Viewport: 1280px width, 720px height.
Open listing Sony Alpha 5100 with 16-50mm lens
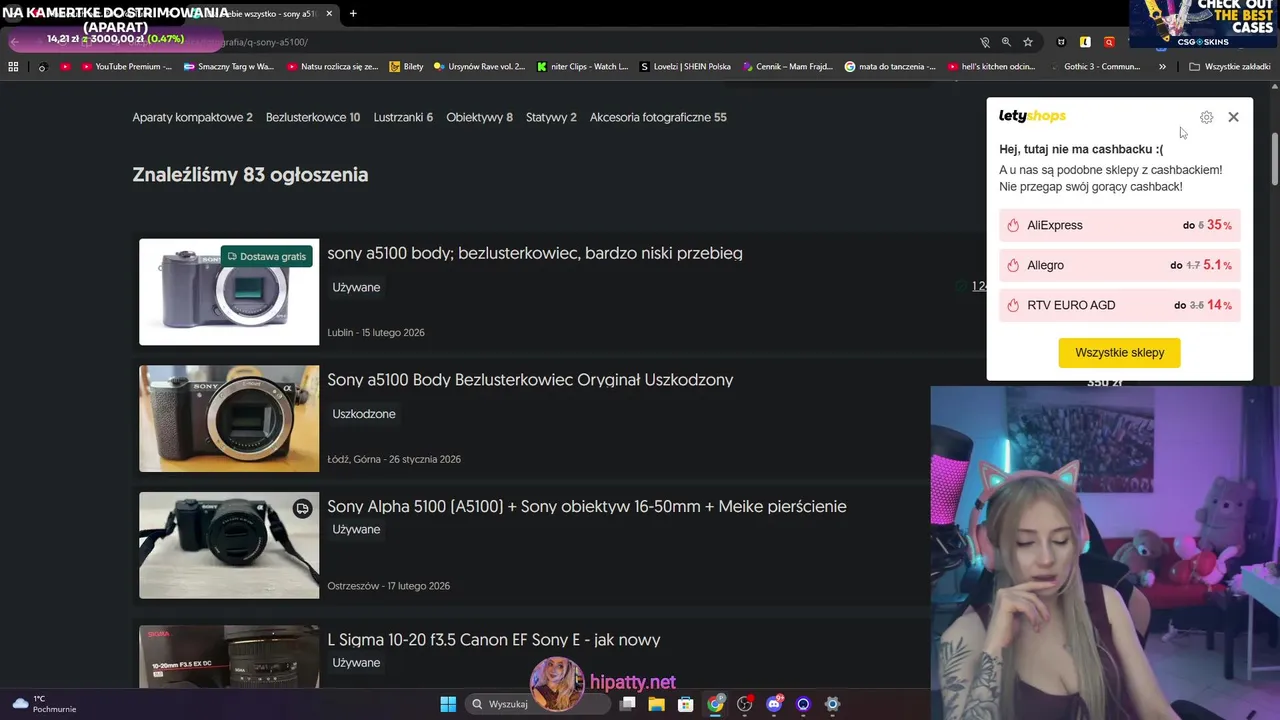pyautogui.click(x=587, y=506)
